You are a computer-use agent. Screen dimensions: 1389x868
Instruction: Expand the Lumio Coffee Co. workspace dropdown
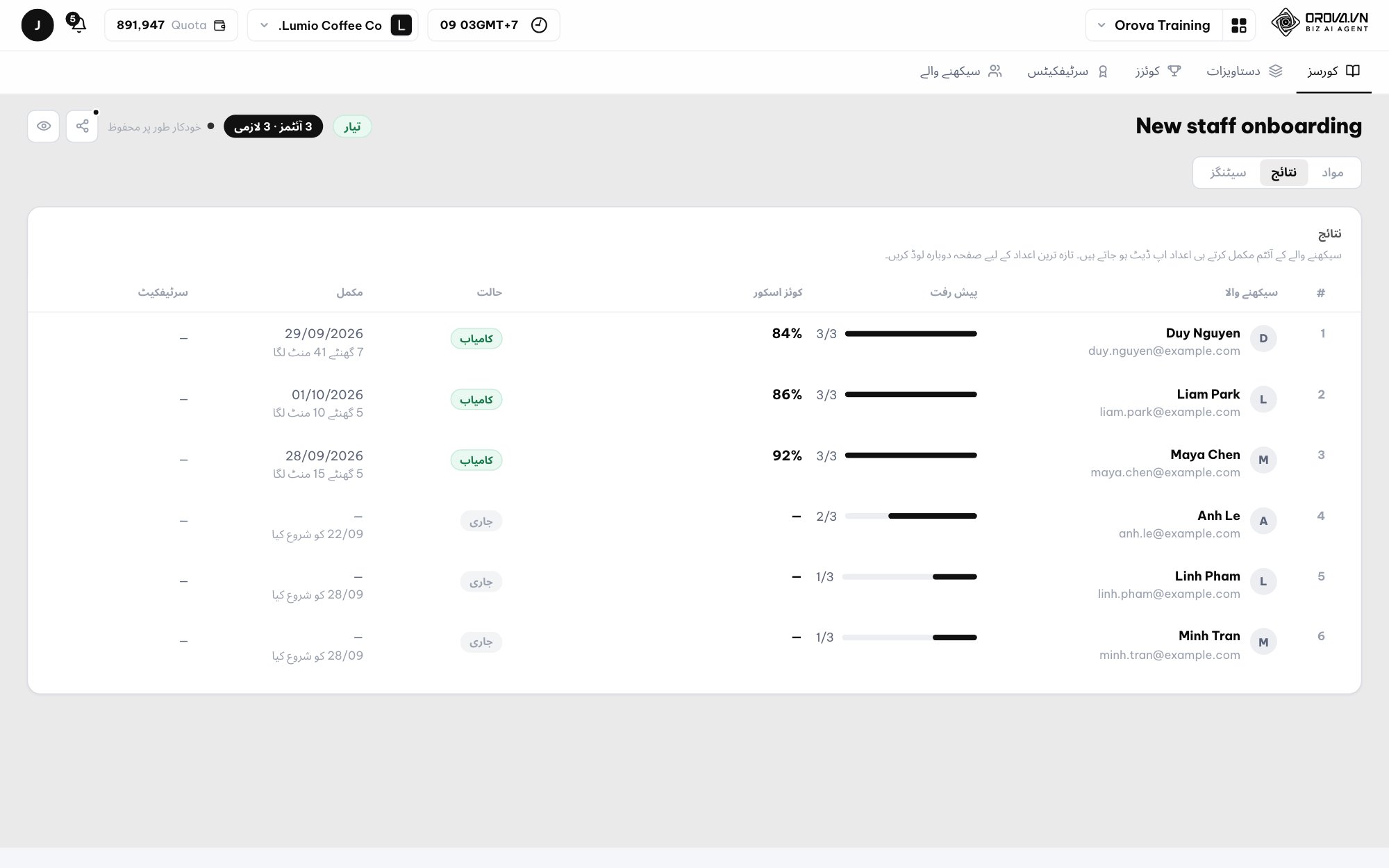[264, 26]
